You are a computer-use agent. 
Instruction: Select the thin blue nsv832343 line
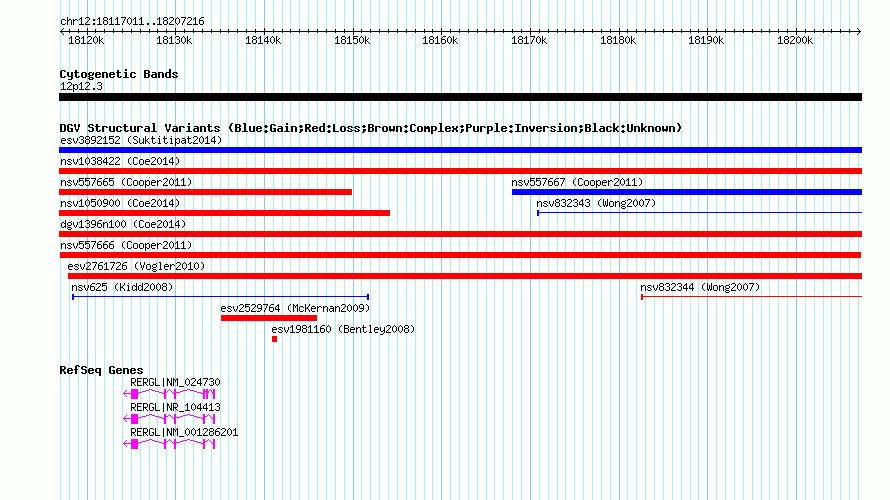coord(699,213)
